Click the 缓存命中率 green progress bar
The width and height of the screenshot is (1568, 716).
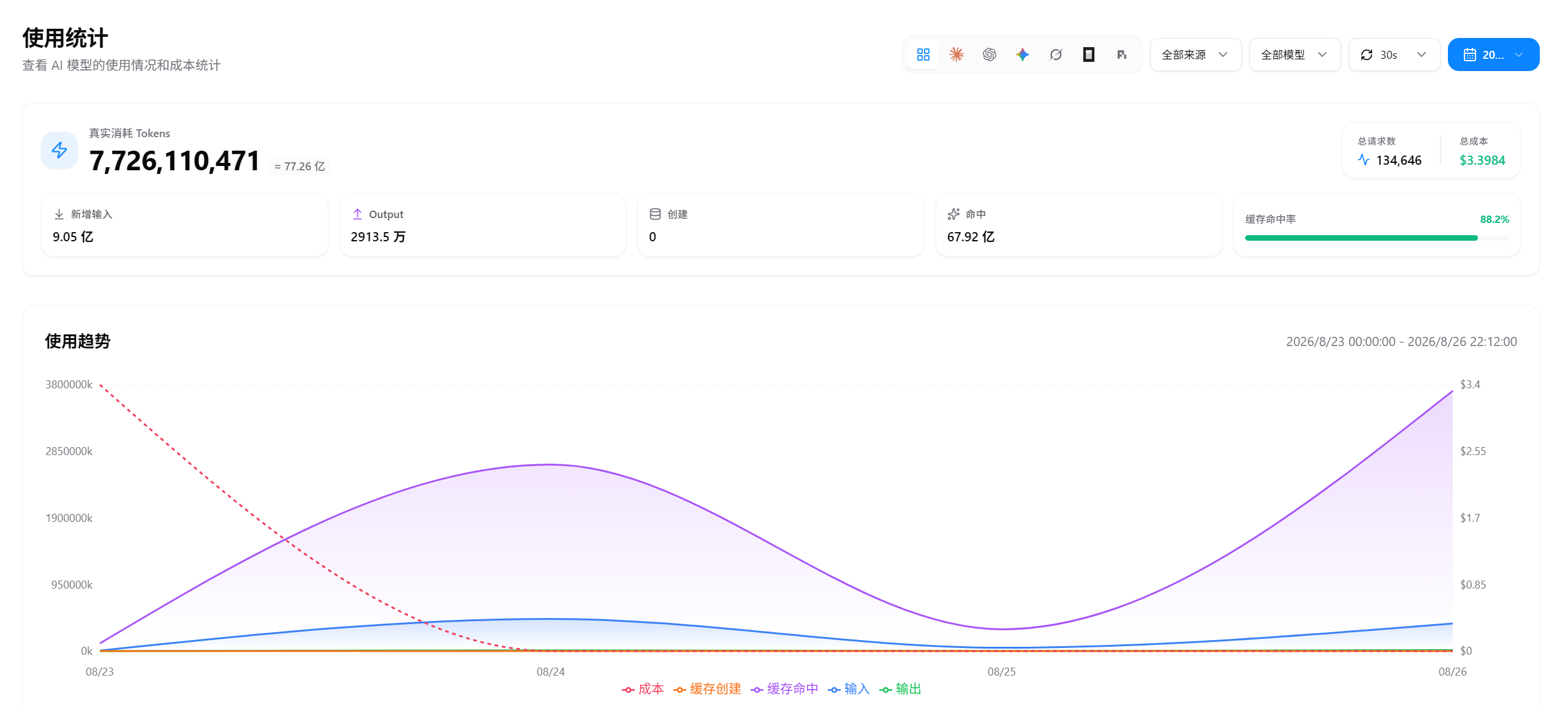[x=1376, y=238]
